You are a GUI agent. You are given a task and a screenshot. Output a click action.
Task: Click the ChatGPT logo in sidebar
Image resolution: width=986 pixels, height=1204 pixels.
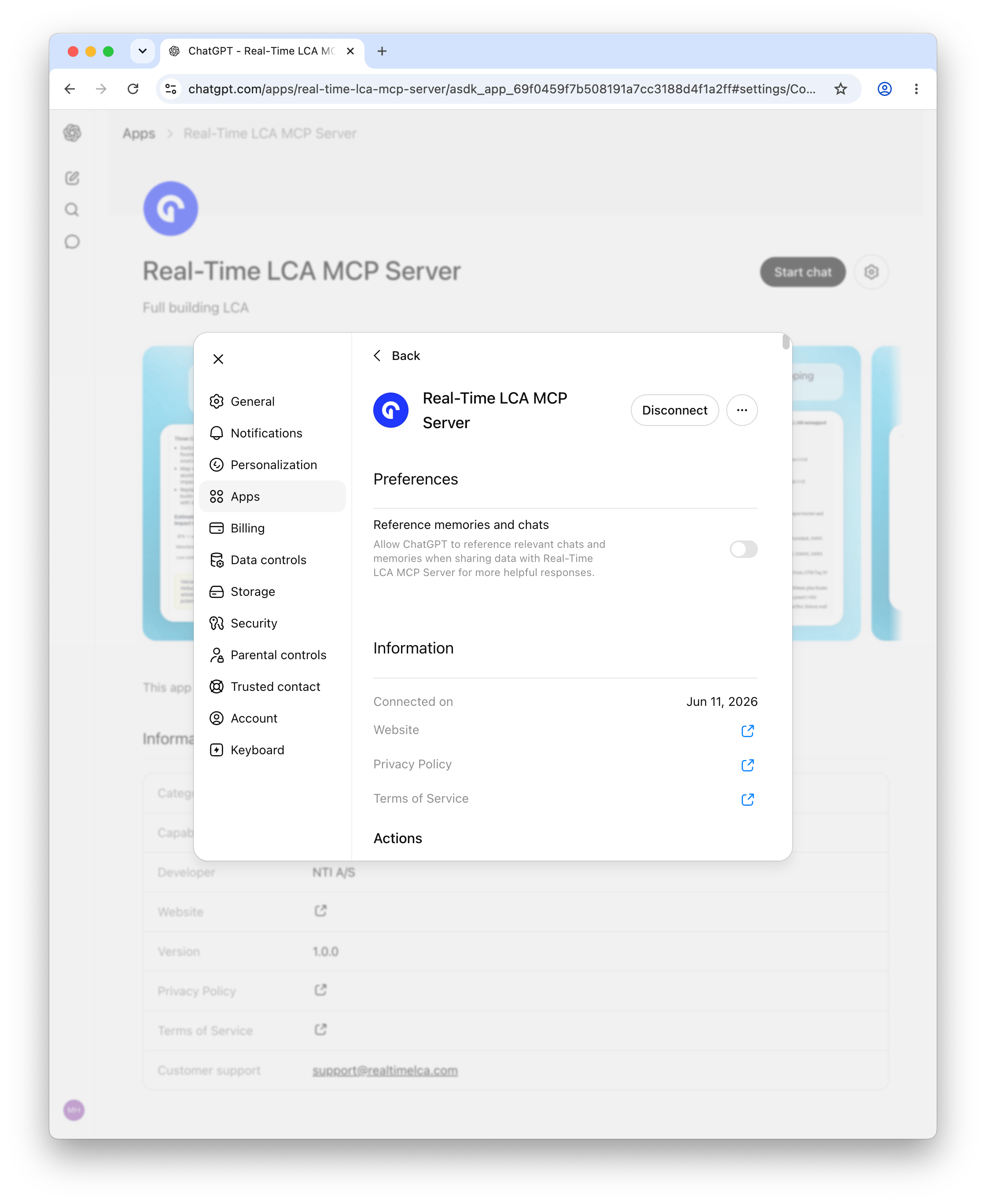72,133
